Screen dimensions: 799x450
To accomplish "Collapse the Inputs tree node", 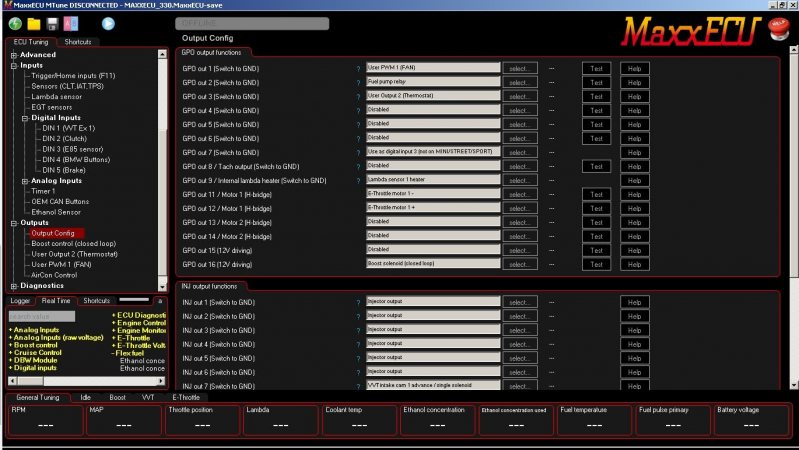I will pyautogui.click(x=14, y=66).
